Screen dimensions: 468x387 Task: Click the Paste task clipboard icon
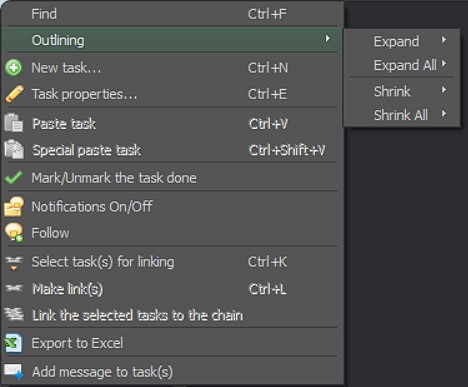[14, 123]
